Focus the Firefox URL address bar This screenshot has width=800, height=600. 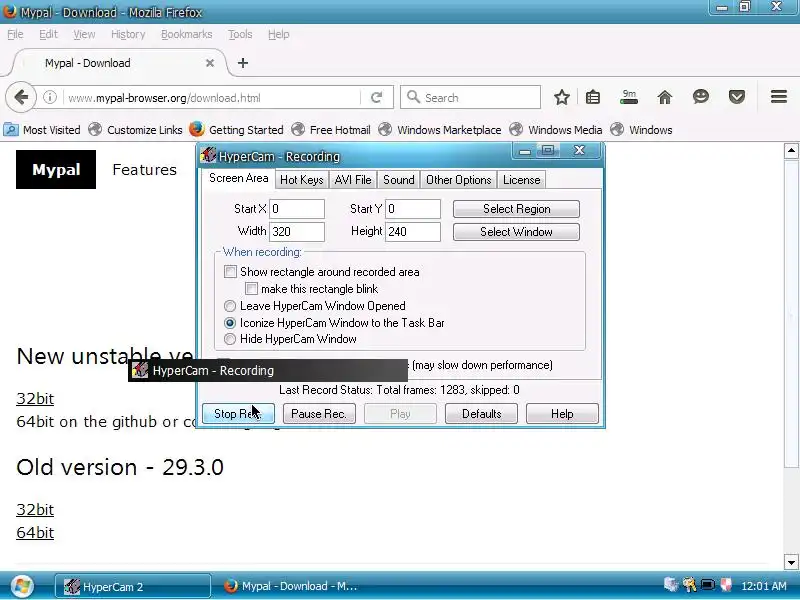(x=212, y=97)
